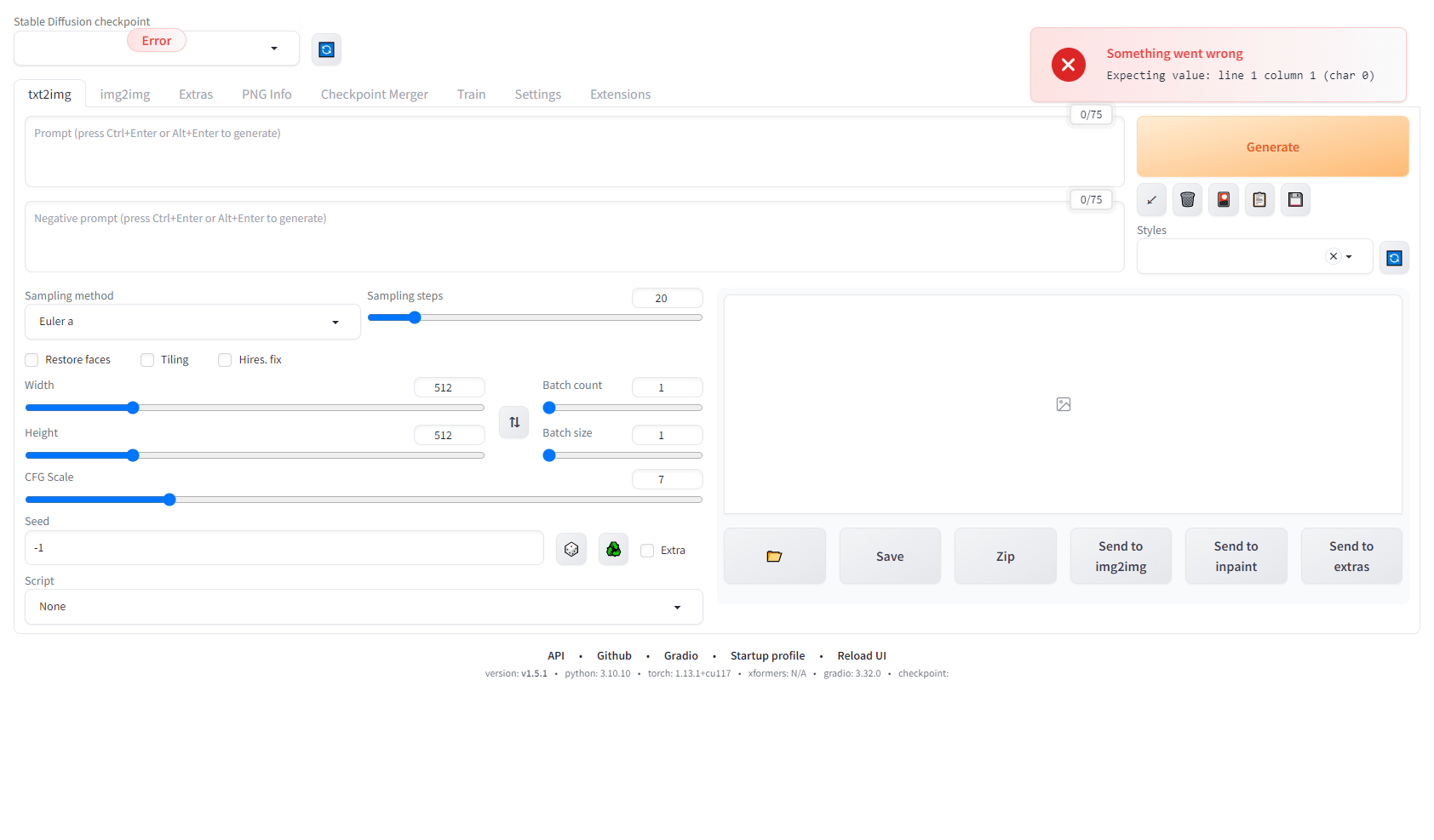Apply selected styles with the clipboard icon
The height and width of the screenshot is (840, 1434).
tap(1259, 200)
